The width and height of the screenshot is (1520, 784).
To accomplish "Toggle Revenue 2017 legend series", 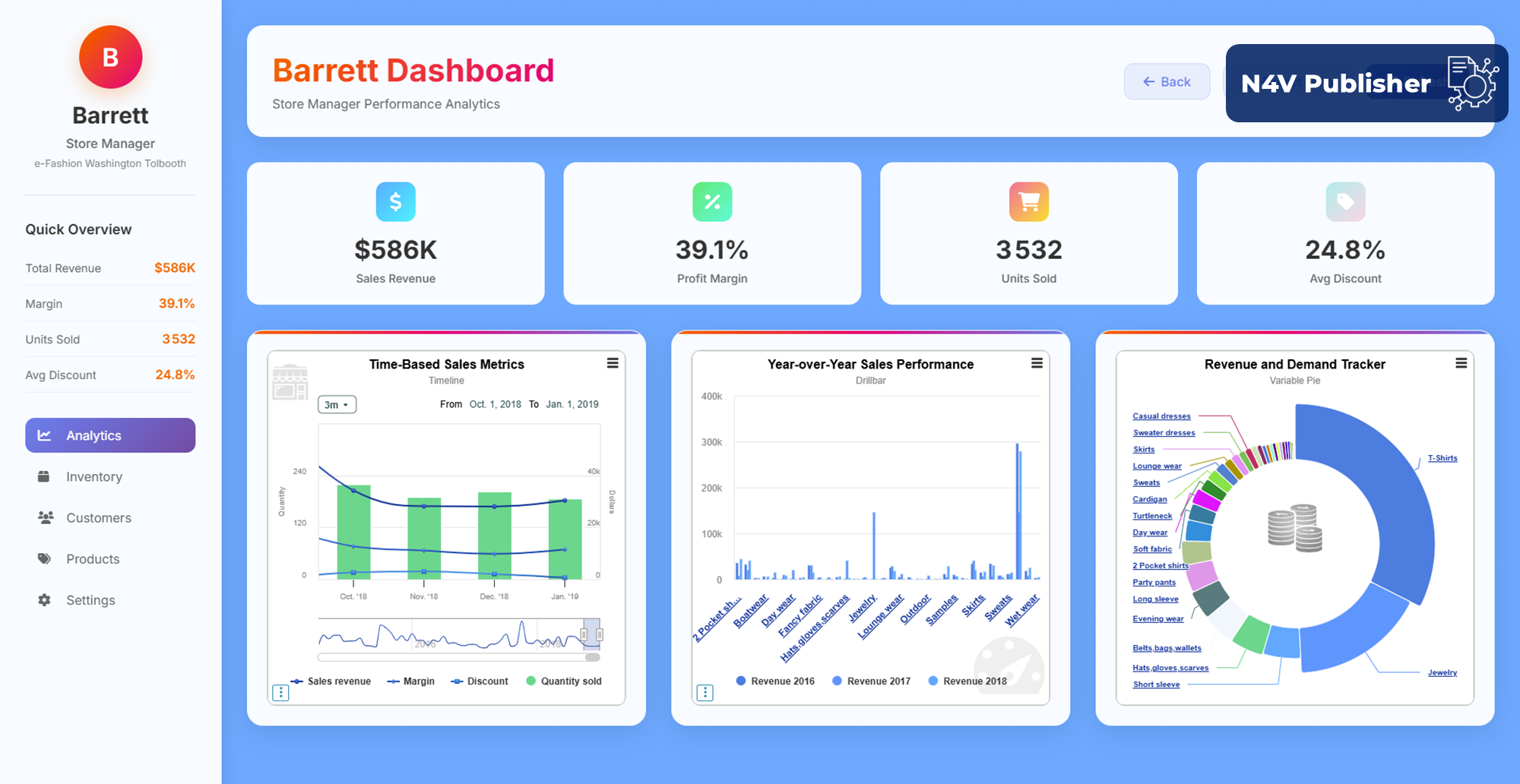I will pos(871,681).
